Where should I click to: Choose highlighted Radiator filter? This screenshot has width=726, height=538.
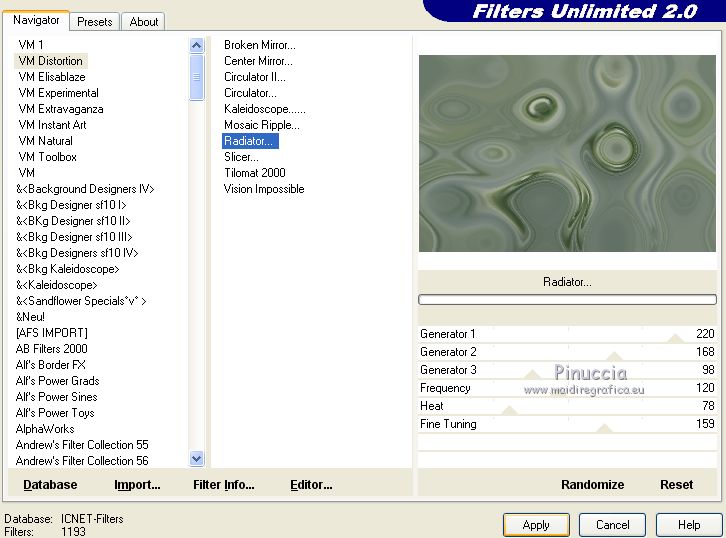coord(250,141)
